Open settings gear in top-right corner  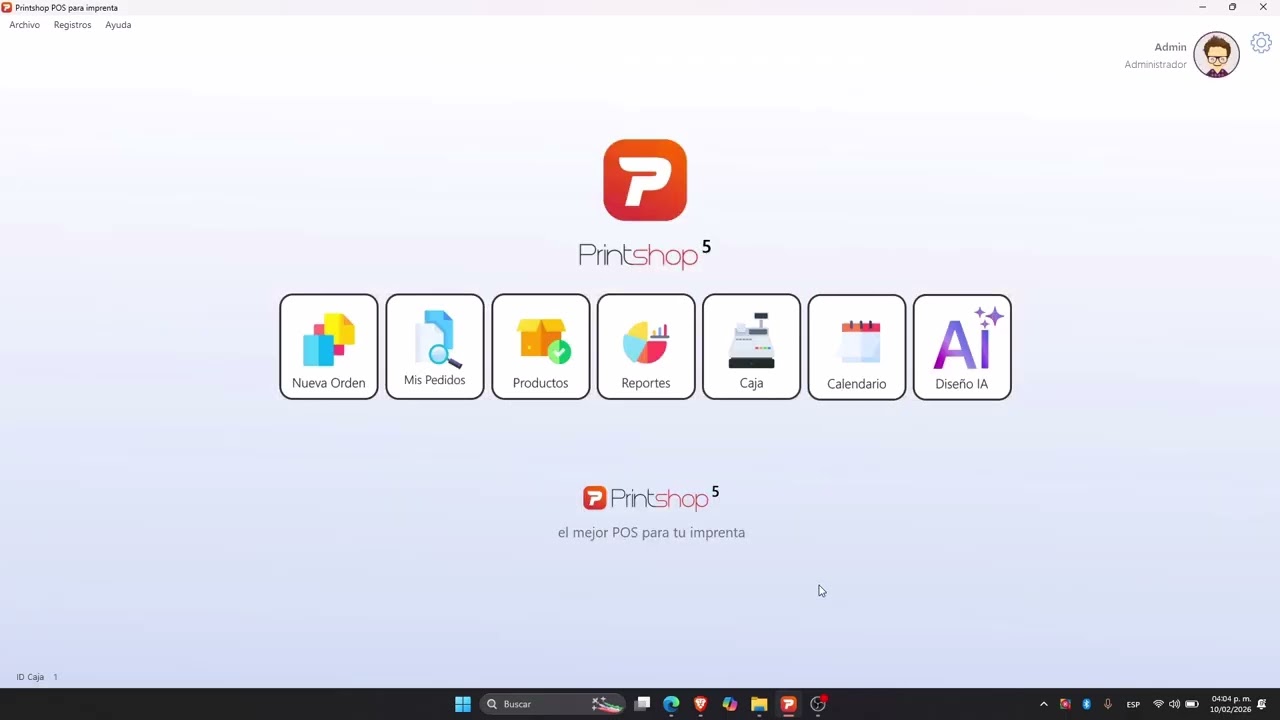[1261, 43]
